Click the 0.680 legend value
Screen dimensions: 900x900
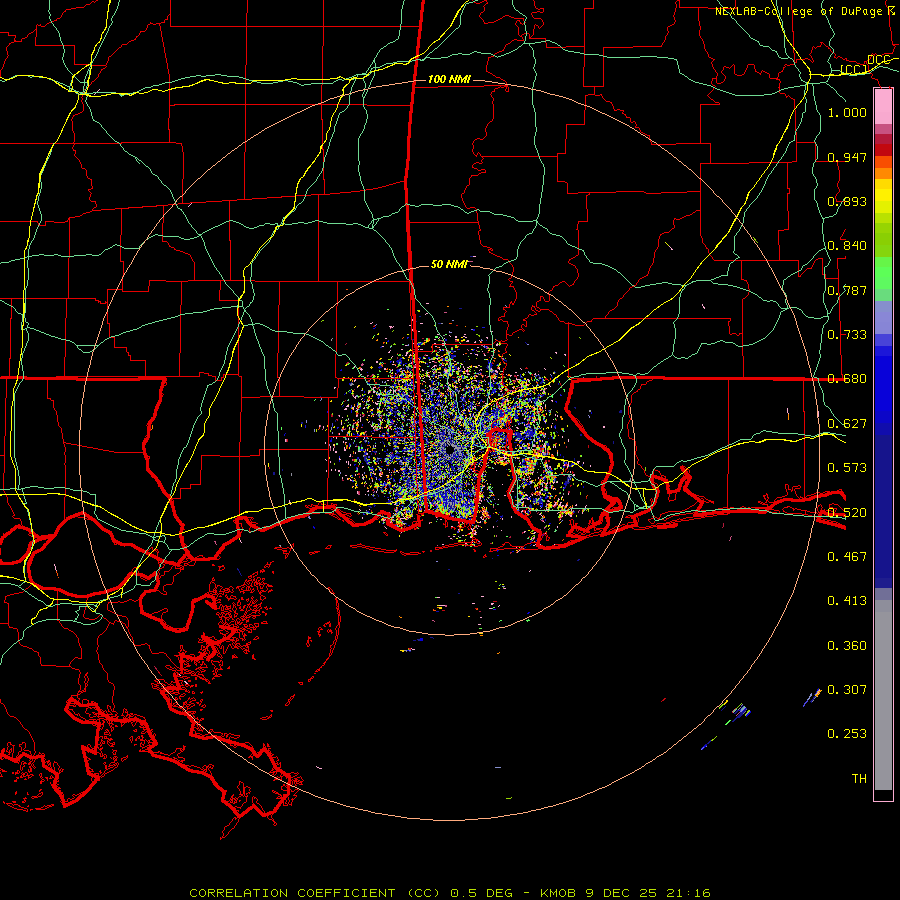[x=847, y=379]
